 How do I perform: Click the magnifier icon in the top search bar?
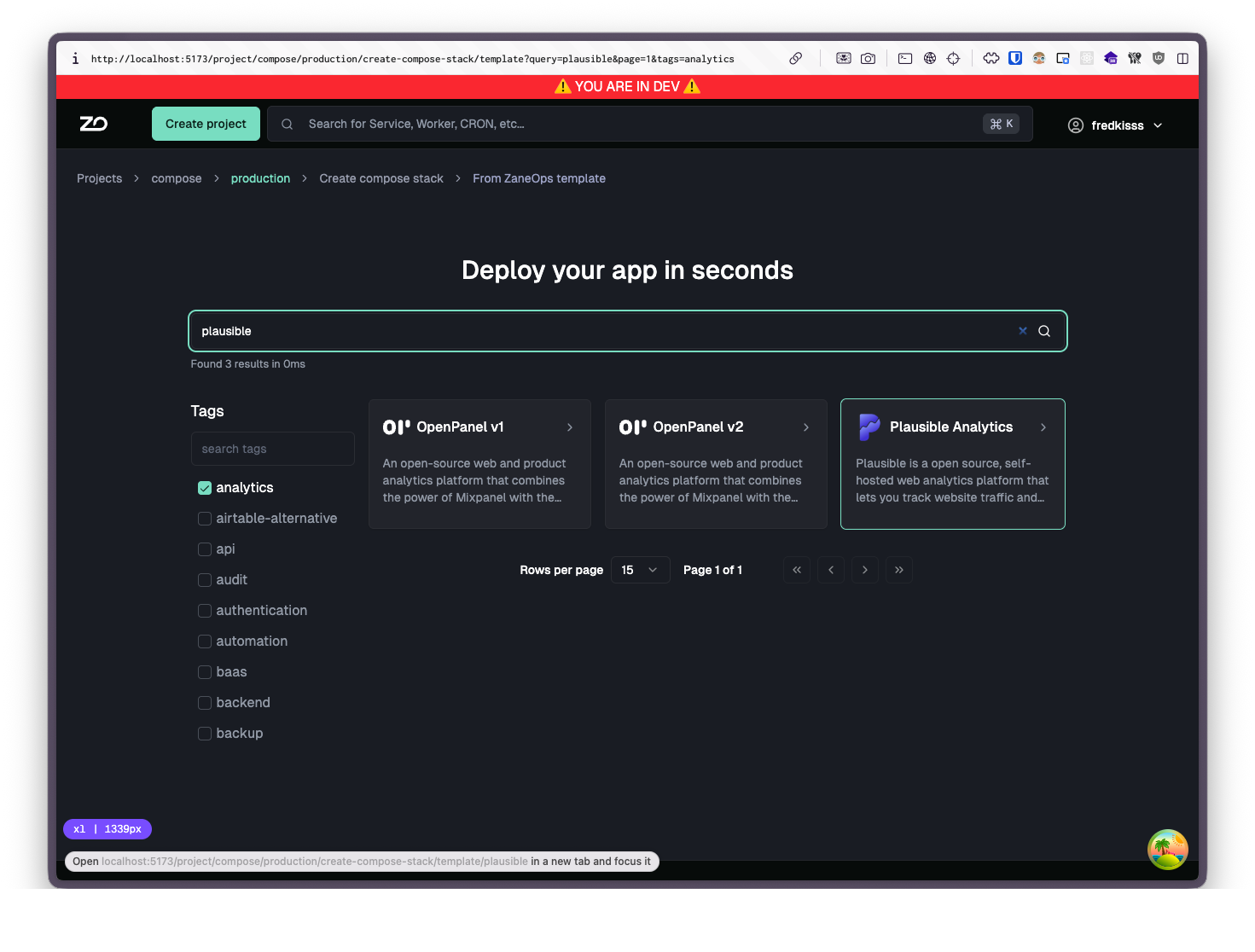coord(288,125)
